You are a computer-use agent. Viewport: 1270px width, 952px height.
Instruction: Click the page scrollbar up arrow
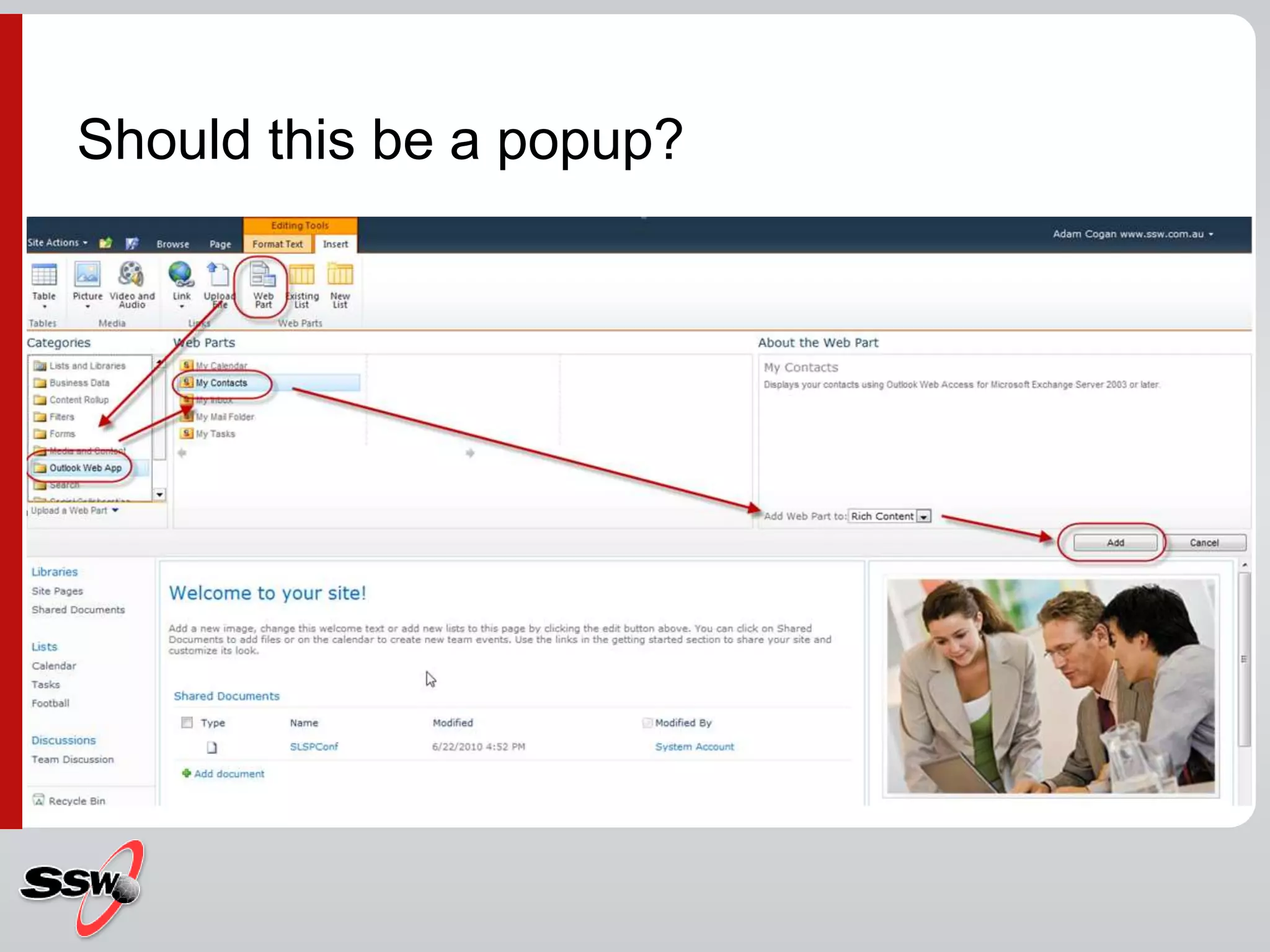[x=1244, y=565]
